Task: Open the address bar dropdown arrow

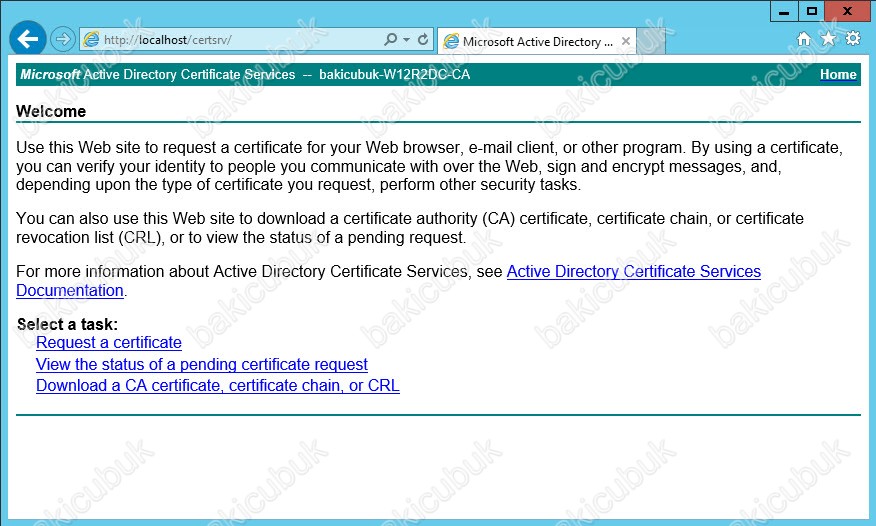Action: (407, 40)
